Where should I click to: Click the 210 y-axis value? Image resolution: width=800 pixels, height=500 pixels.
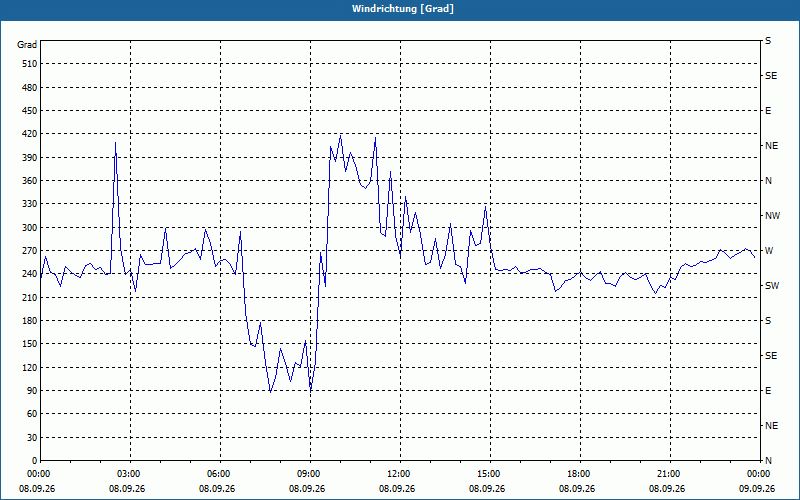[x=30, y=297]
